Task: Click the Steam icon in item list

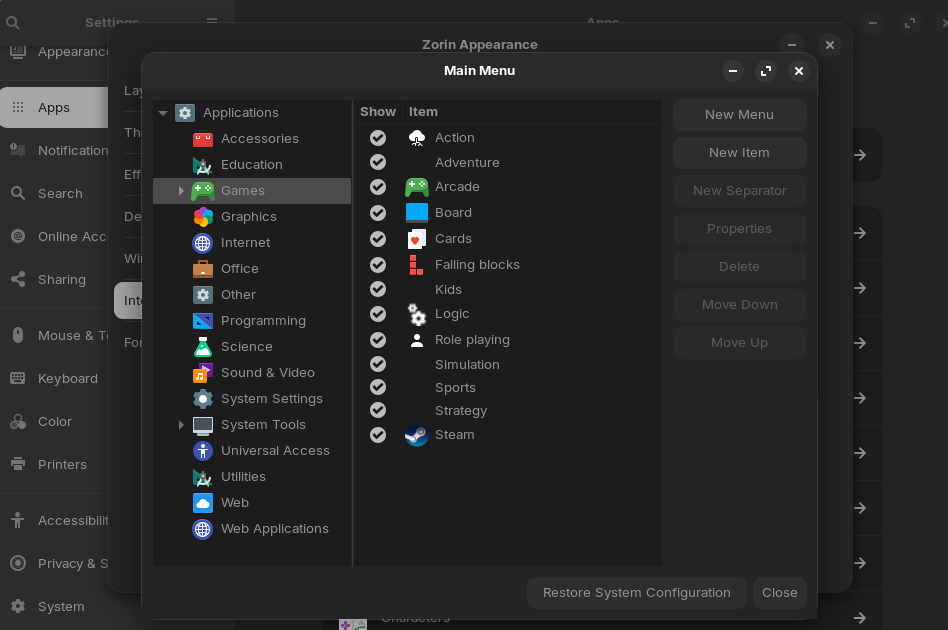Action: (416, 435)
